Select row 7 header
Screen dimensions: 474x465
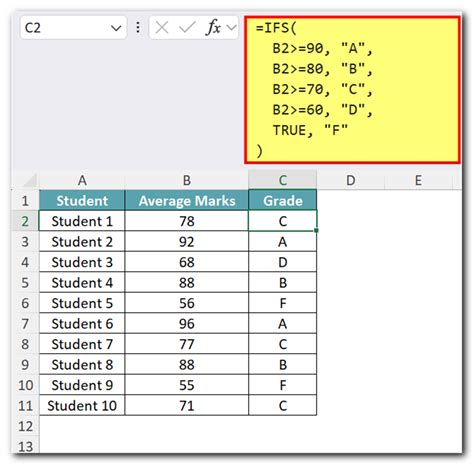click(x=25, y=324)
